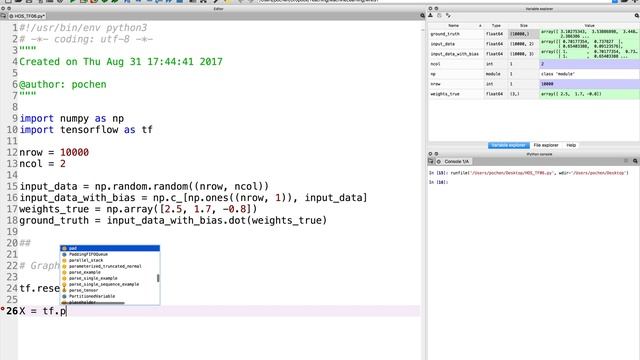Screen dimensions: 640x360
Task: Select the input_data_with_bias variable row
Action: pyautogui.click(x=533, y=54)
